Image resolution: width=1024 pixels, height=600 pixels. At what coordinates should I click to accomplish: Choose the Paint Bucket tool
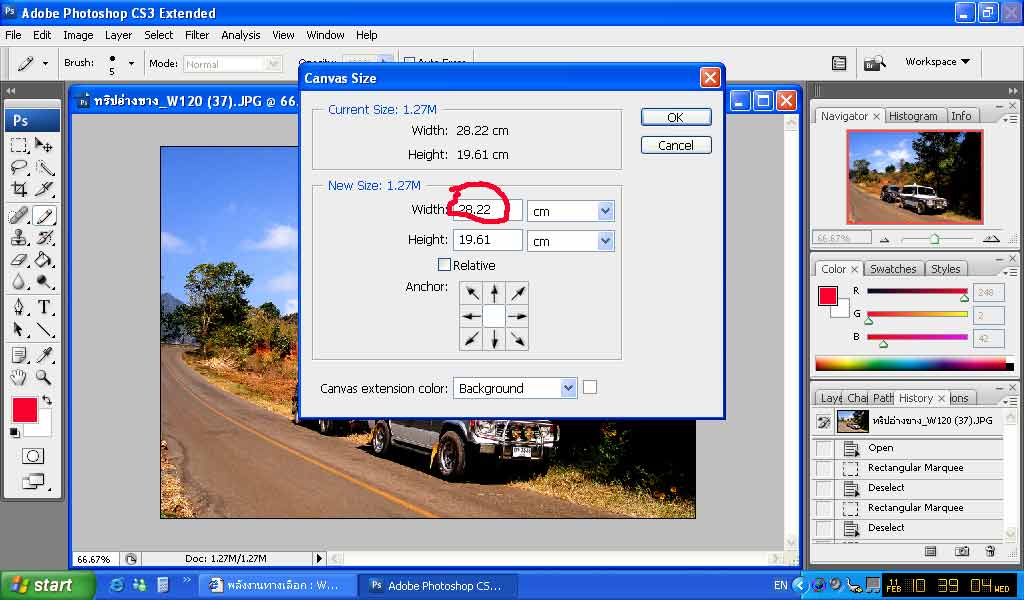[44, 260]
